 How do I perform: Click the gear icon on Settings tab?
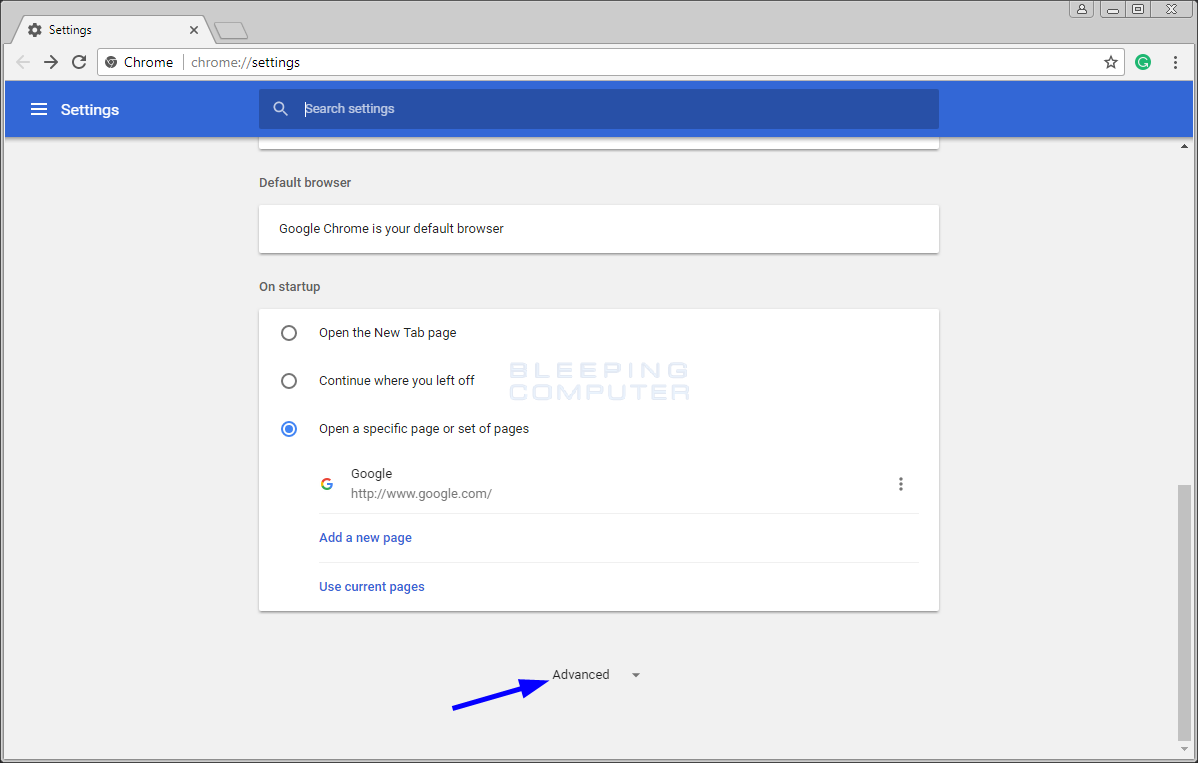pos(34,30)
